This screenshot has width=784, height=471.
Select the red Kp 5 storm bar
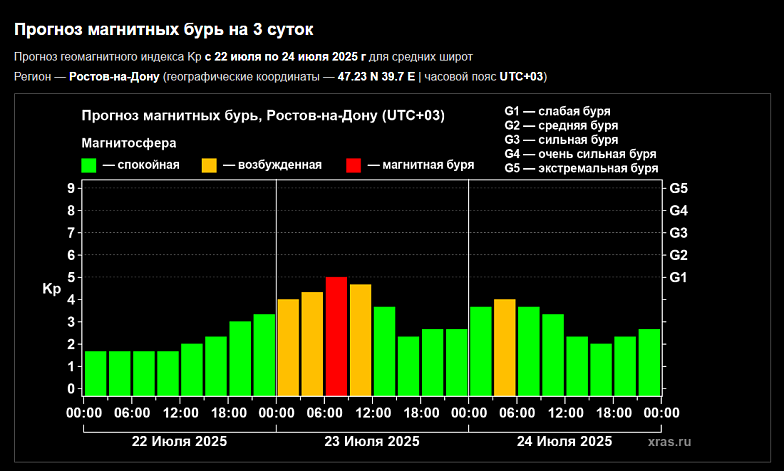[x=336, y=336]
